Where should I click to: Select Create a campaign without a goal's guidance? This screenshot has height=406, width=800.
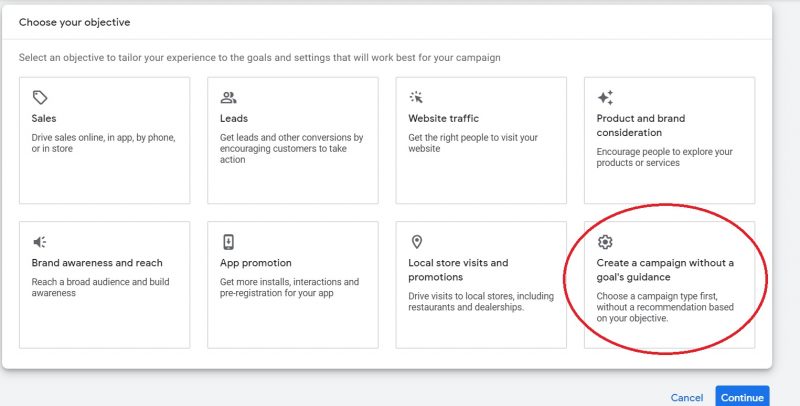point(669,285)
